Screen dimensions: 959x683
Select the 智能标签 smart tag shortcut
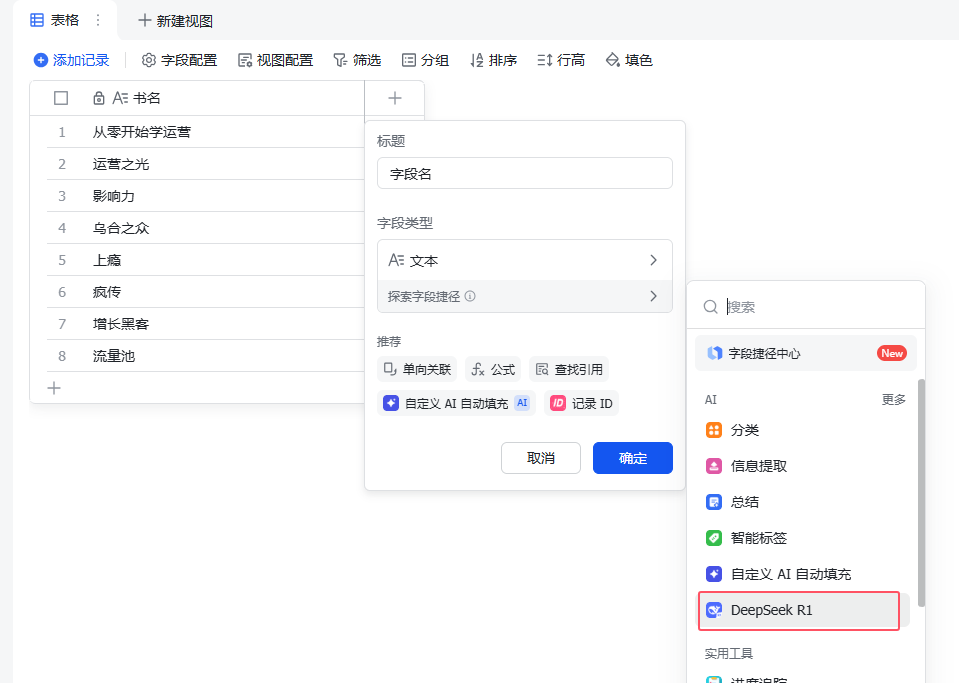click(x=757, y=537)
